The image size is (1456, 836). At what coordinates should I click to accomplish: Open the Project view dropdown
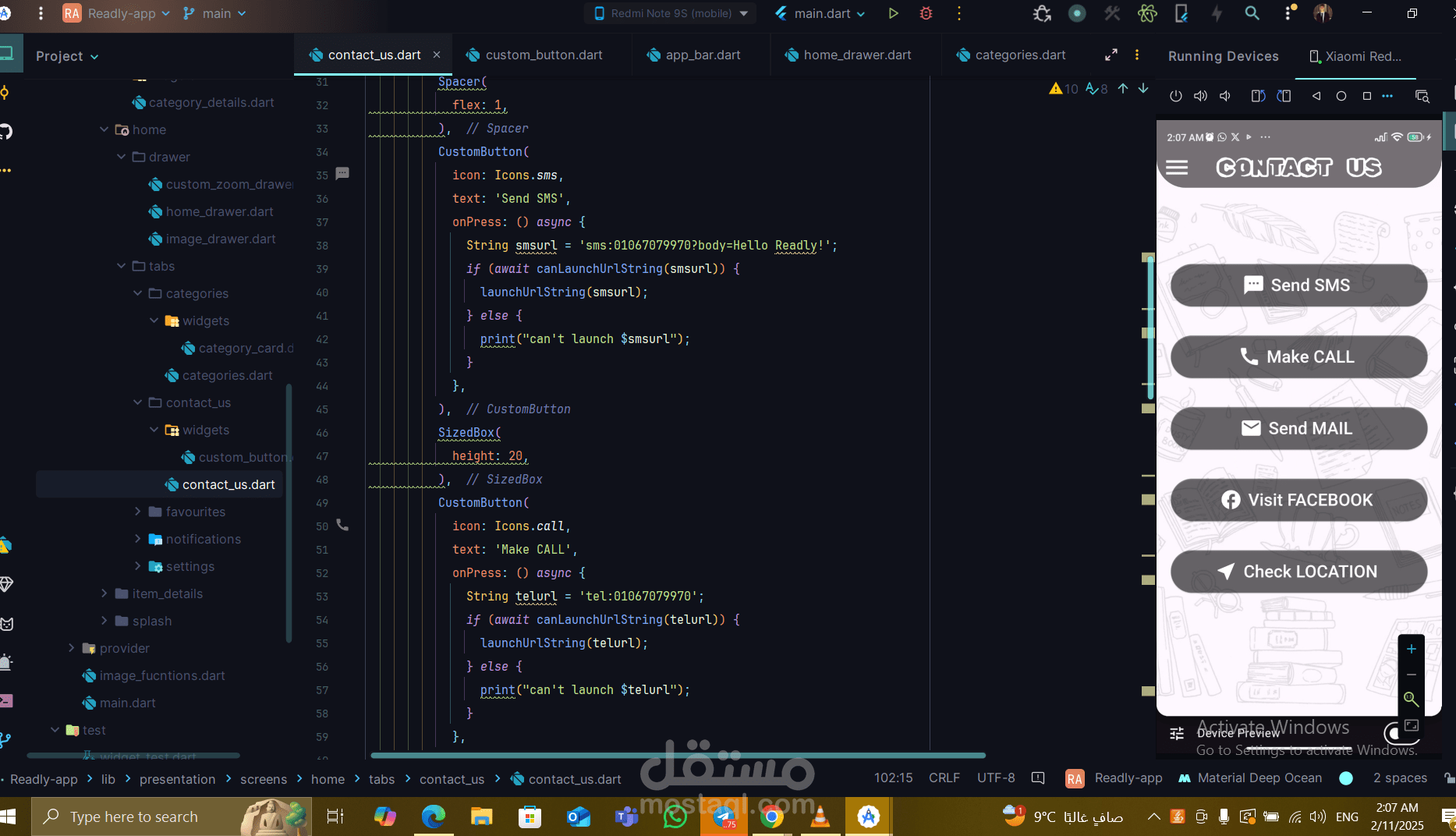[67, 56]
